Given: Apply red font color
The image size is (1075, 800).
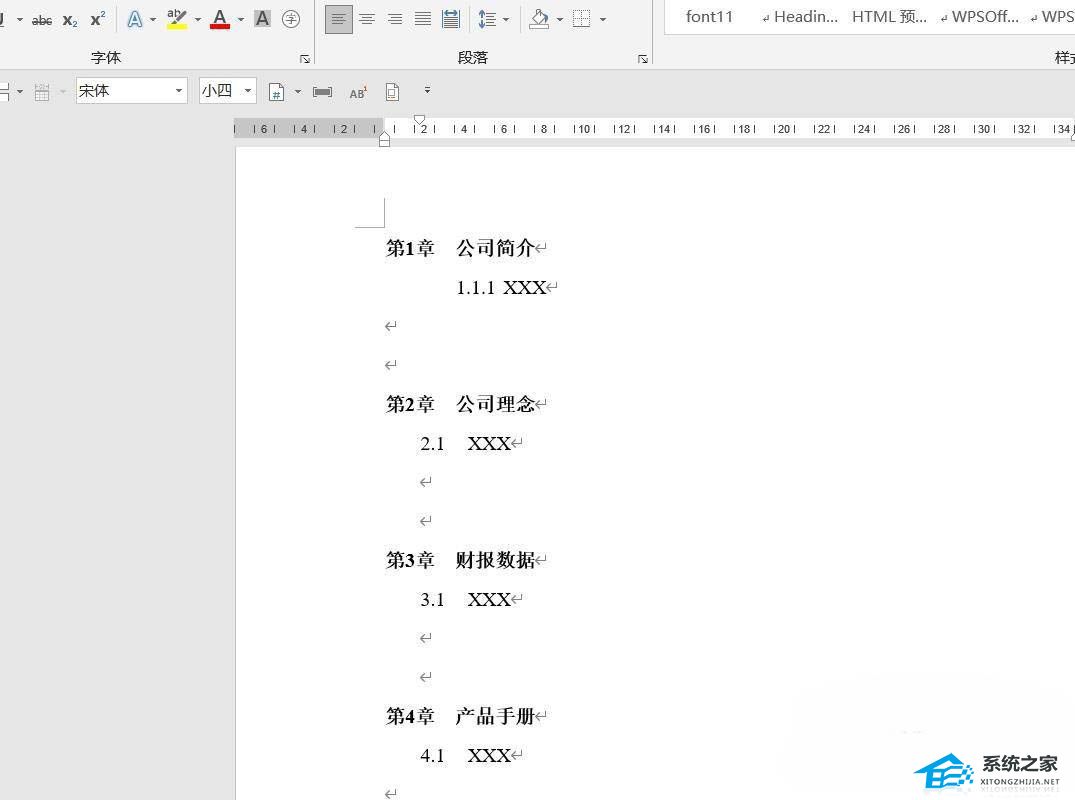Looking at the screenshot, I should click(219, 19).
